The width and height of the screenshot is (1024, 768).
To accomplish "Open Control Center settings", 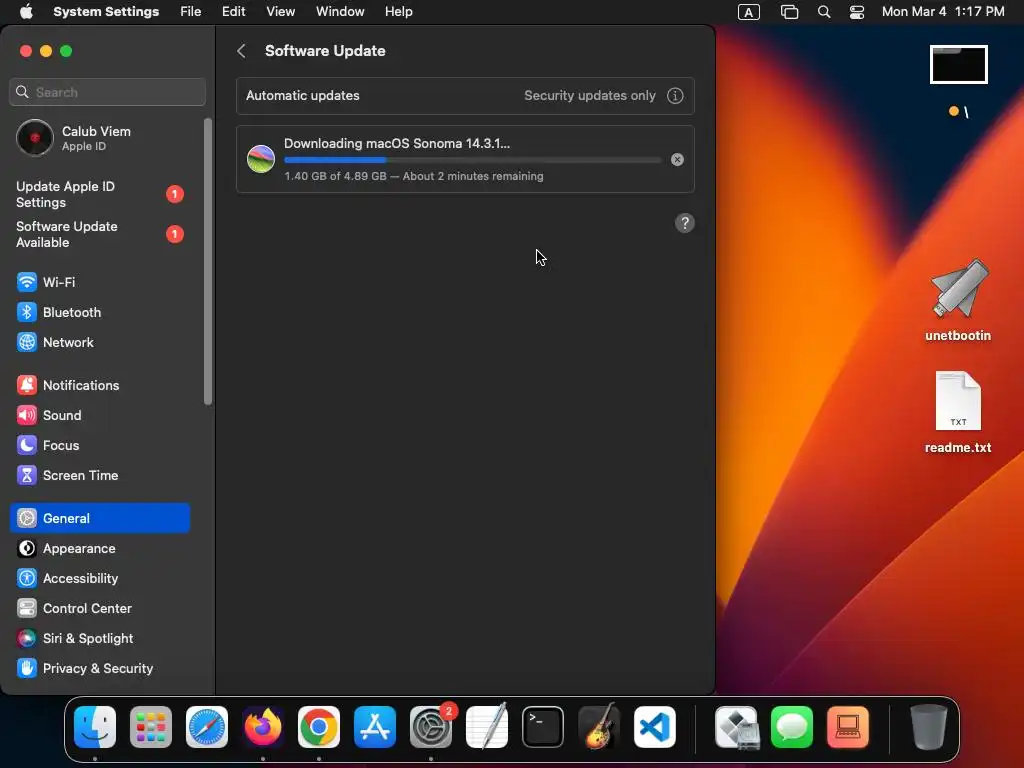I will 100,609.
